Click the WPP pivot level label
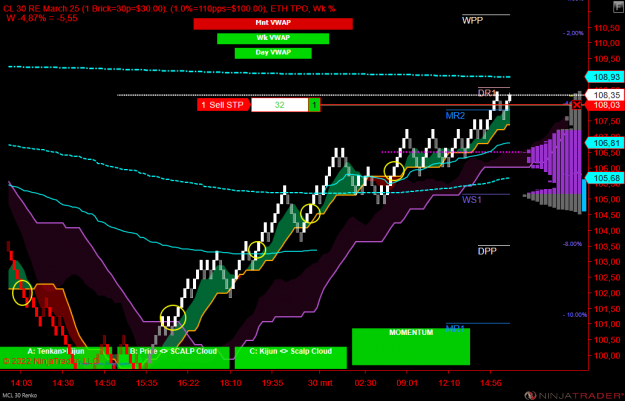The height and width of the screenshot is (401, 625). 473,20
